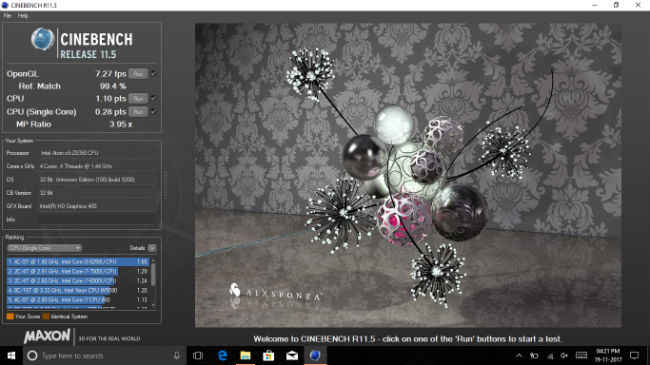
Task: Toggle the CPU test checkbox
Action: pyautogui.click(x=154, y=99)
